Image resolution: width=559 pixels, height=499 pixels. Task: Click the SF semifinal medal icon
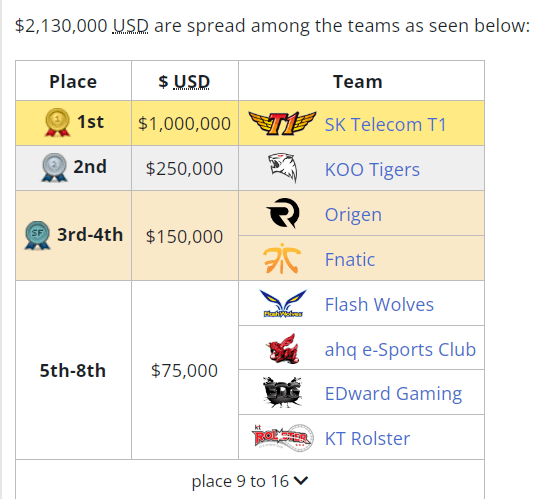point(37,235)
